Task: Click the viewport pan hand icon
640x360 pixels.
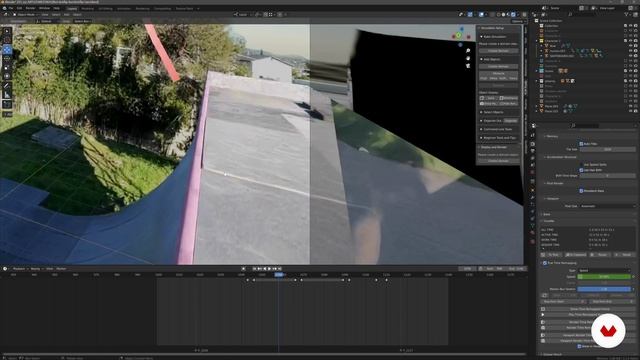Action: point(468,58)
